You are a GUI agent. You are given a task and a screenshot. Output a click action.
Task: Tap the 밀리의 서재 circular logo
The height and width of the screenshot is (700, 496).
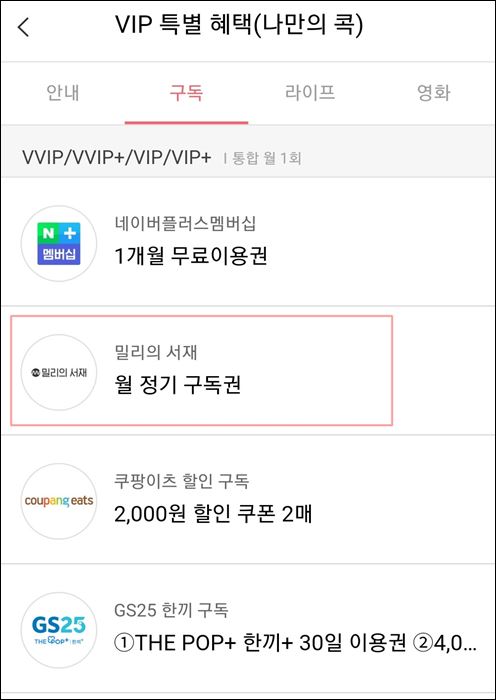59,372
